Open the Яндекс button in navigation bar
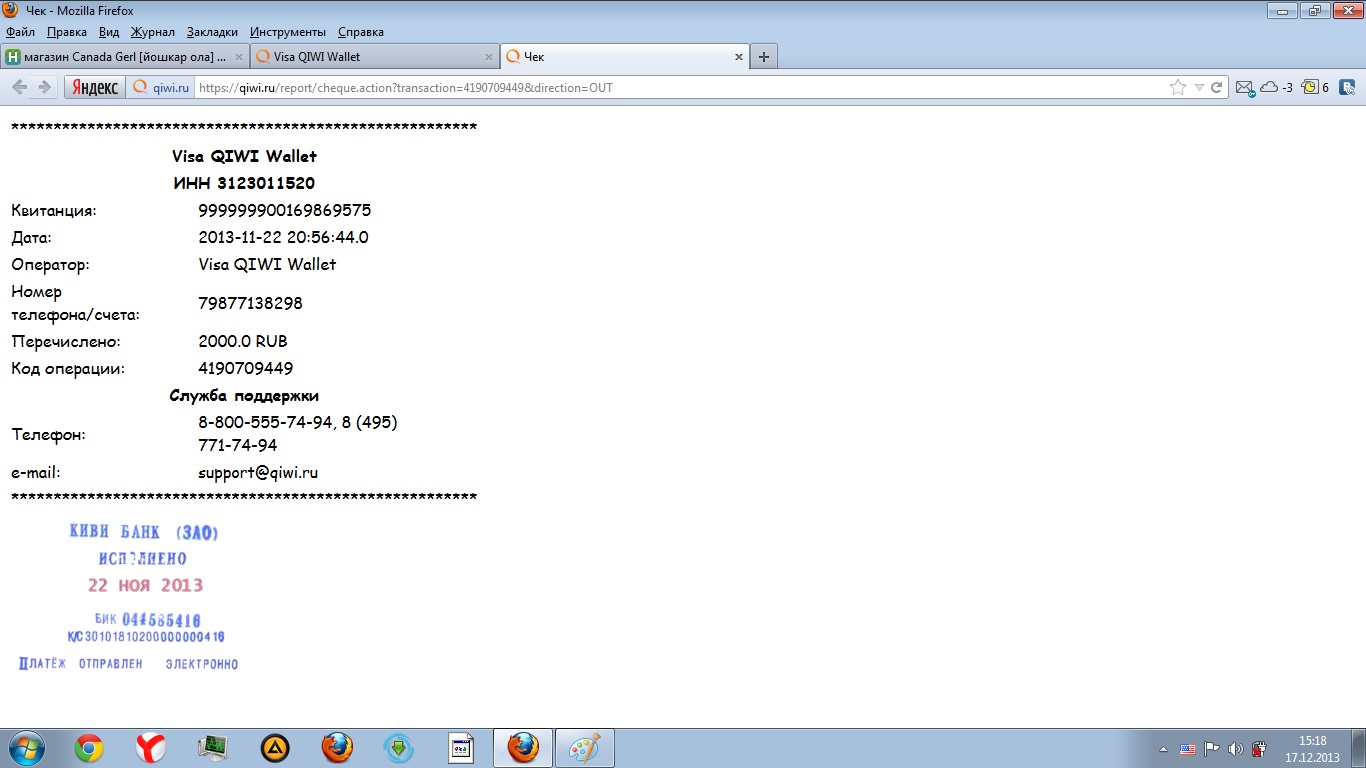The width and height of the screenshot is (1366, 768). tap(94, 88)
